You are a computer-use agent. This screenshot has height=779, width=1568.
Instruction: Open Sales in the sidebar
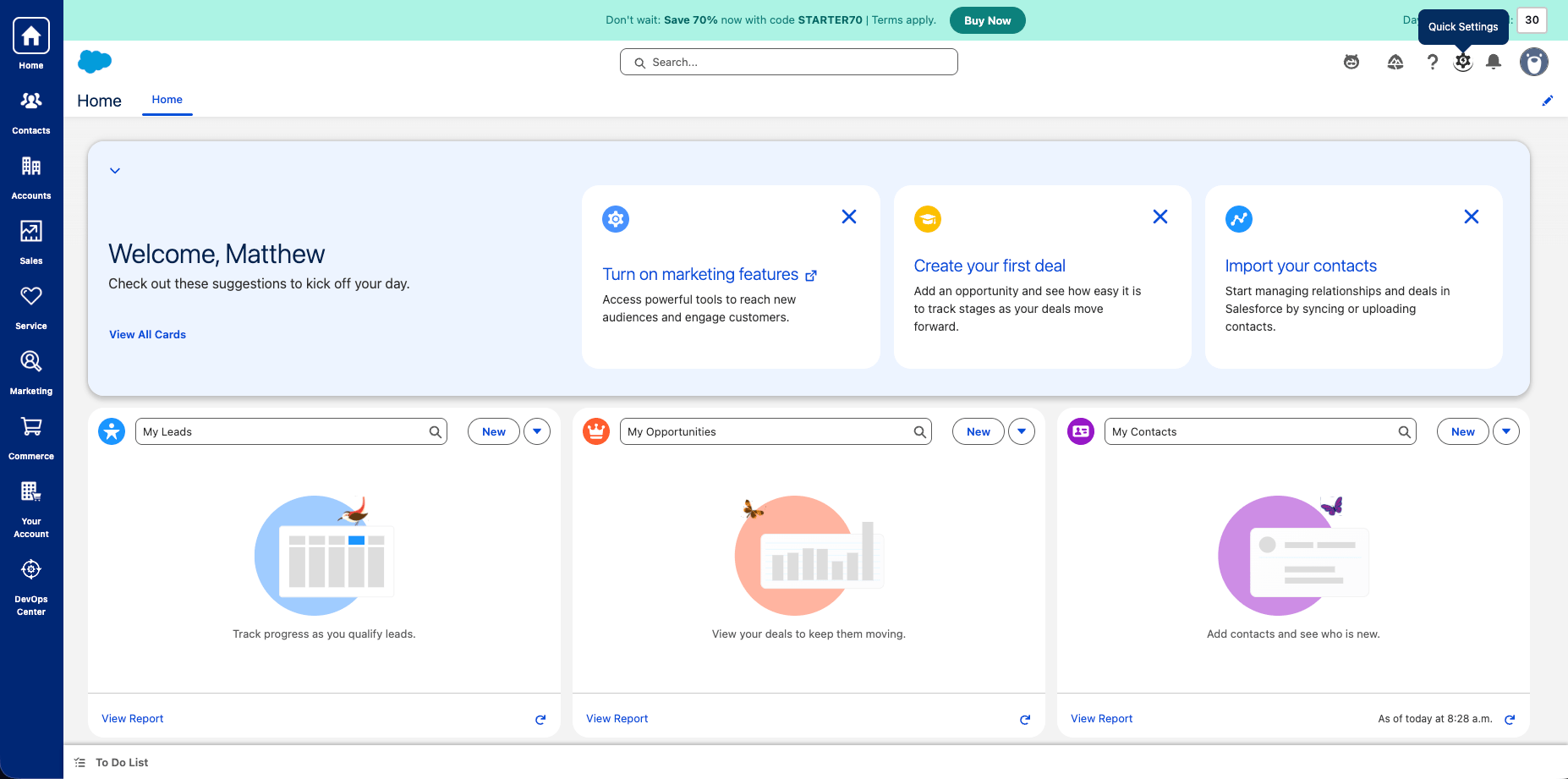31,243
